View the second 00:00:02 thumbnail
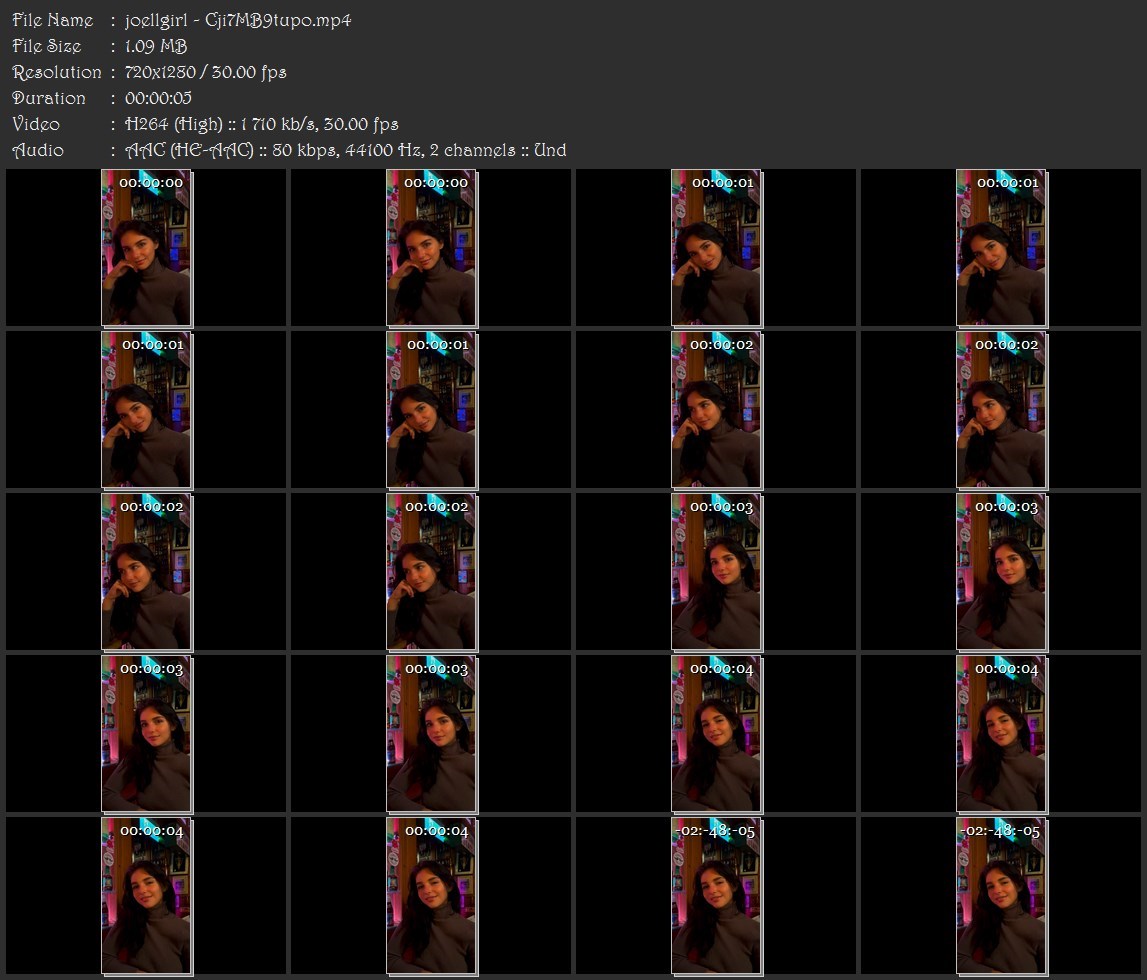The height and width of the screenshot is (980, 1147). coord(1001,410)
